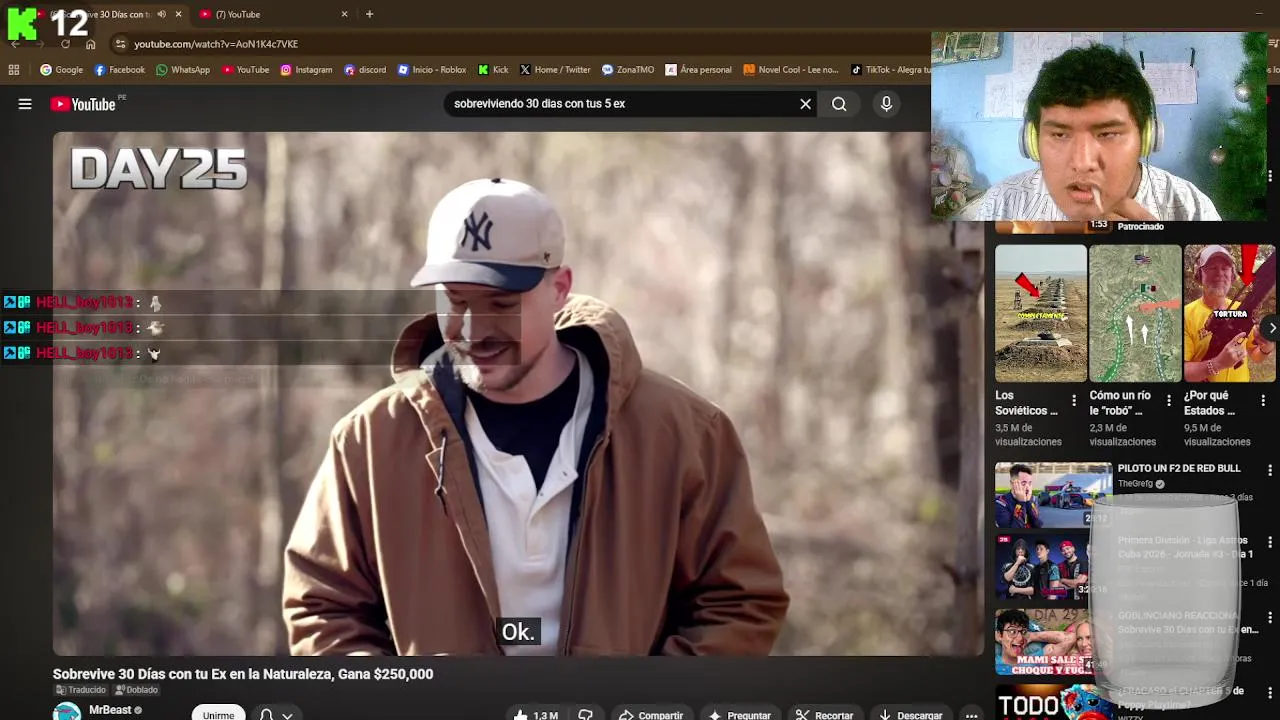Open options for Primera División video
The image size is (1280, 720).
coord(1270,542)
